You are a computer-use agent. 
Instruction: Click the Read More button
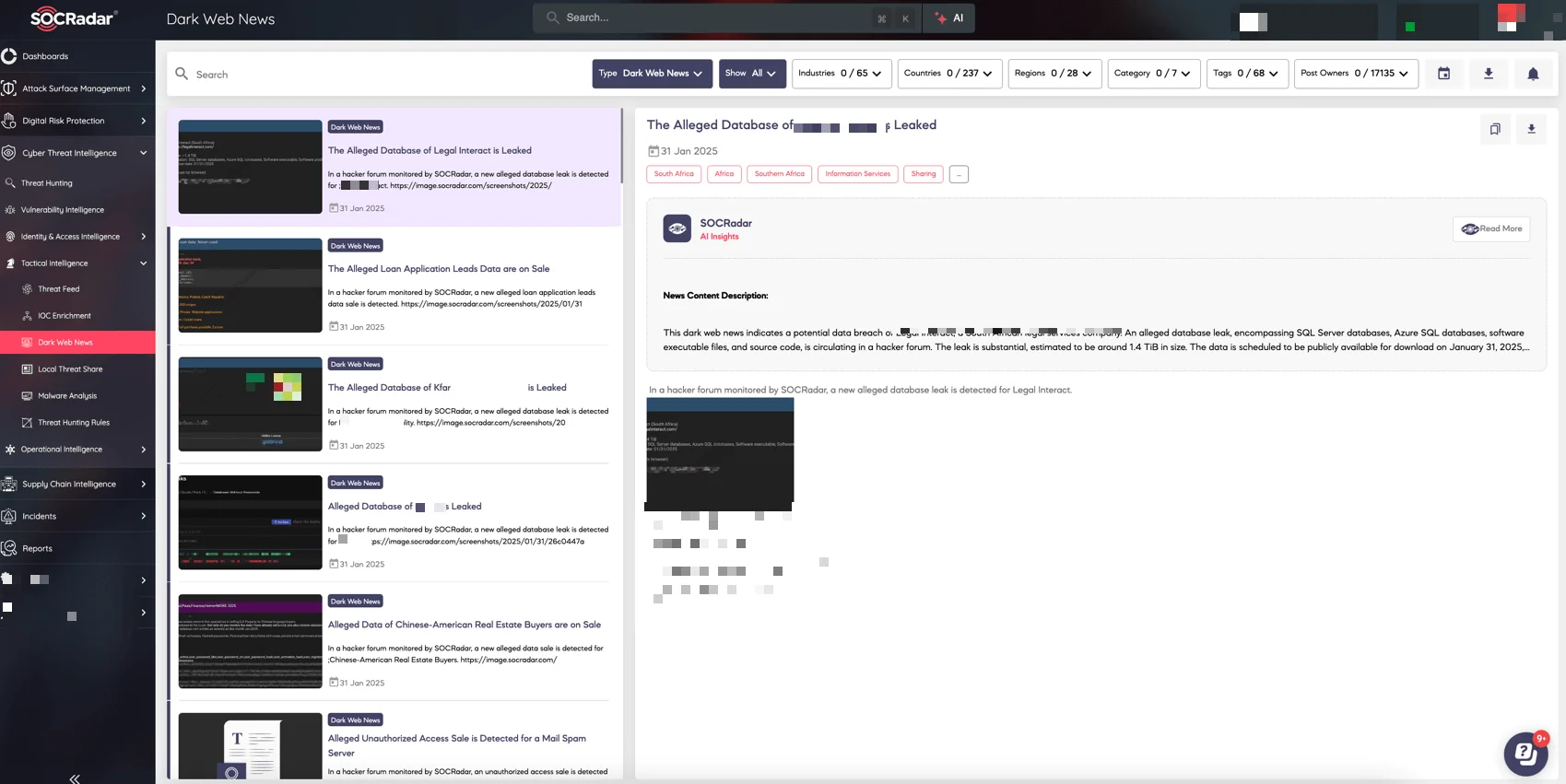click(x=1491, y=228)
